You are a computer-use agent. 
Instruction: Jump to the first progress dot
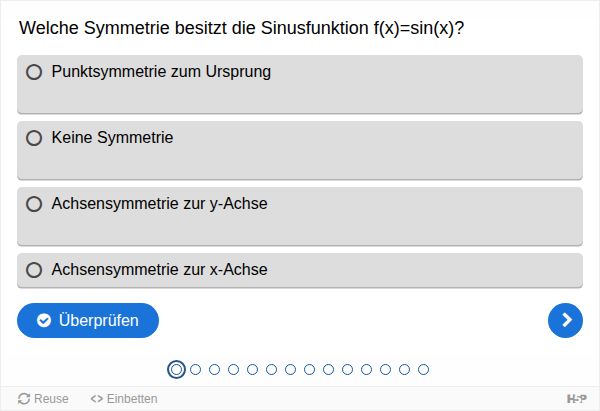pos(177,369)
